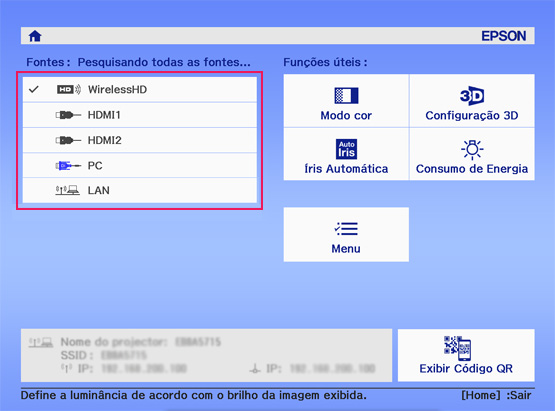Click the blurred projector network info panel
Screen dimensions: 555x411
point(206,355)
